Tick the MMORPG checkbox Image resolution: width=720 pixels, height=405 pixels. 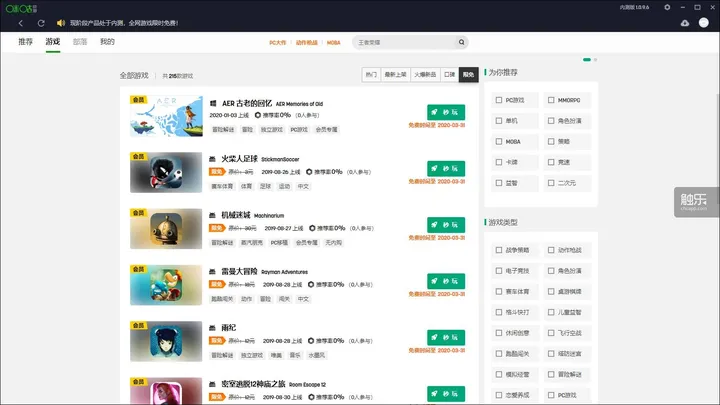(x=551, y=100)
